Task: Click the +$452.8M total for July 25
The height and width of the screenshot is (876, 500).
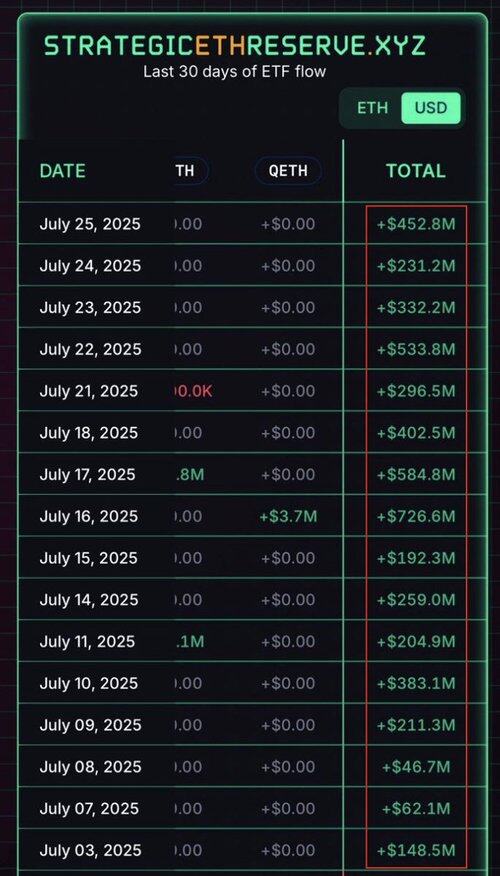Action: (416, 224)
